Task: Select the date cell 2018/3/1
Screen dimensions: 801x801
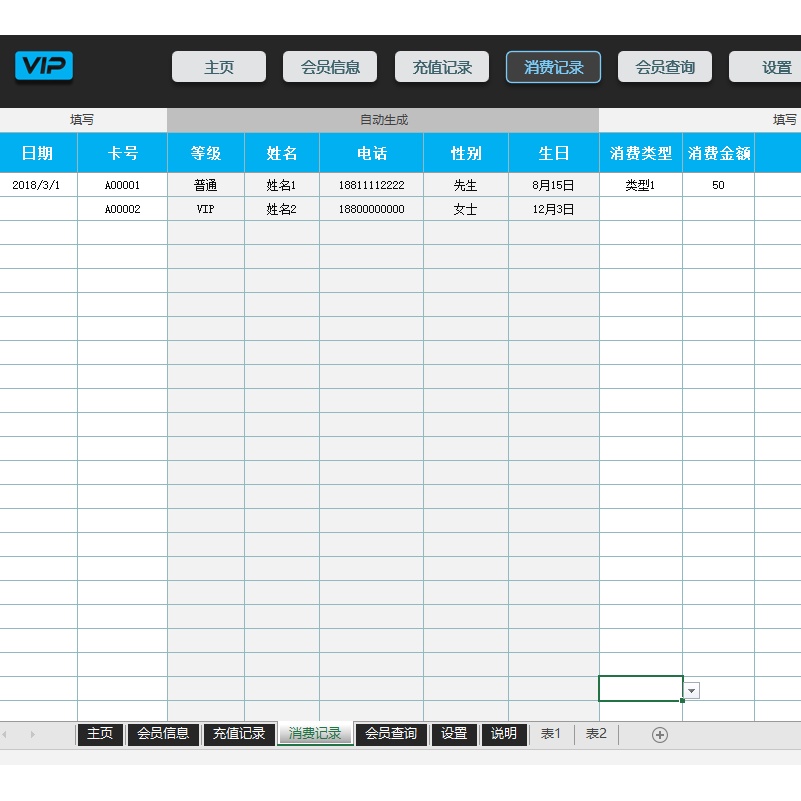Action: pos(37,186)
